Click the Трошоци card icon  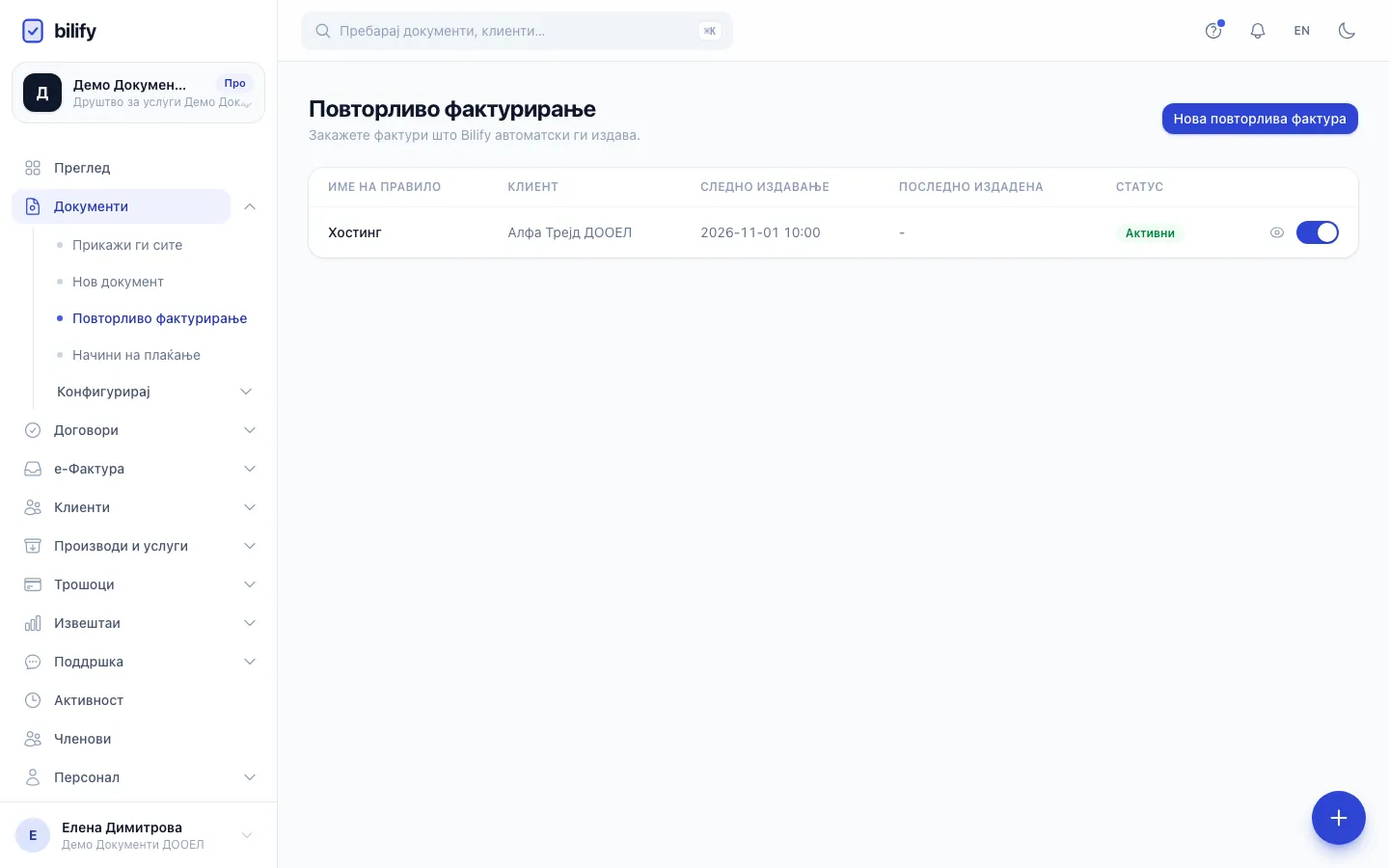(x=33, y=584)
